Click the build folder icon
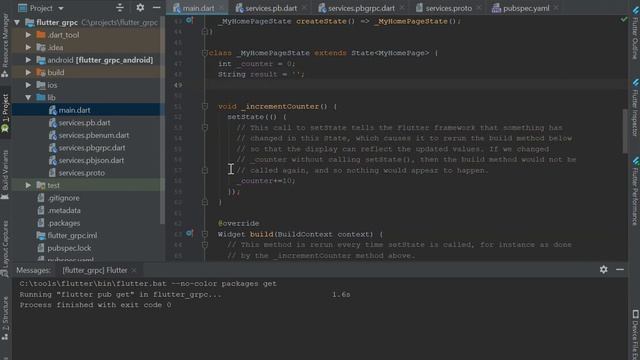This screenshot has width=640, height=360. (41, 73)
